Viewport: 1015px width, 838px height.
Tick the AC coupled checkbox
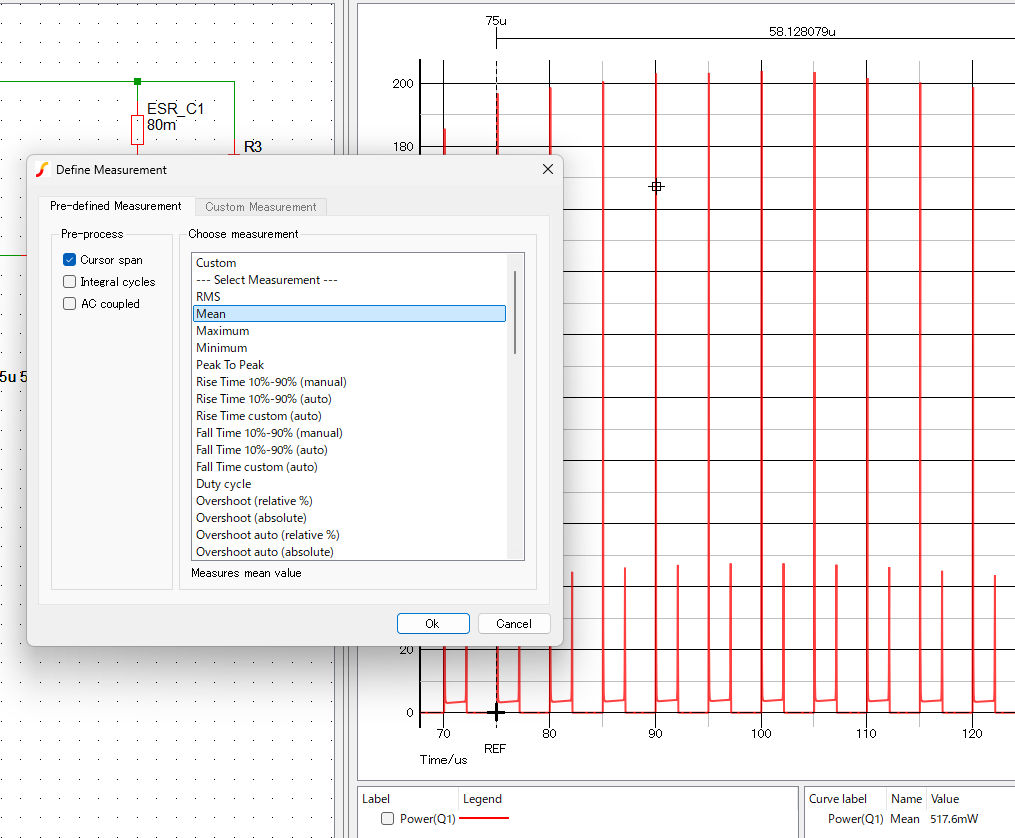(70, 304)
